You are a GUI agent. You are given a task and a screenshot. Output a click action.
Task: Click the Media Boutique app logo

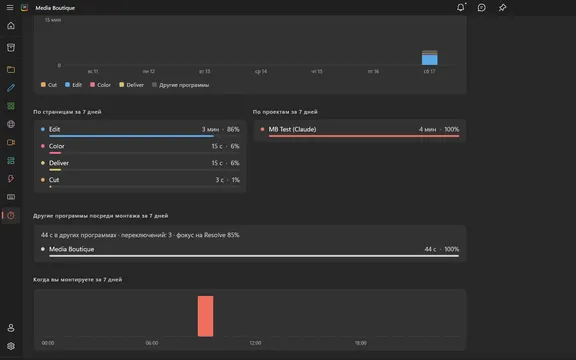(x=24, y=8)
